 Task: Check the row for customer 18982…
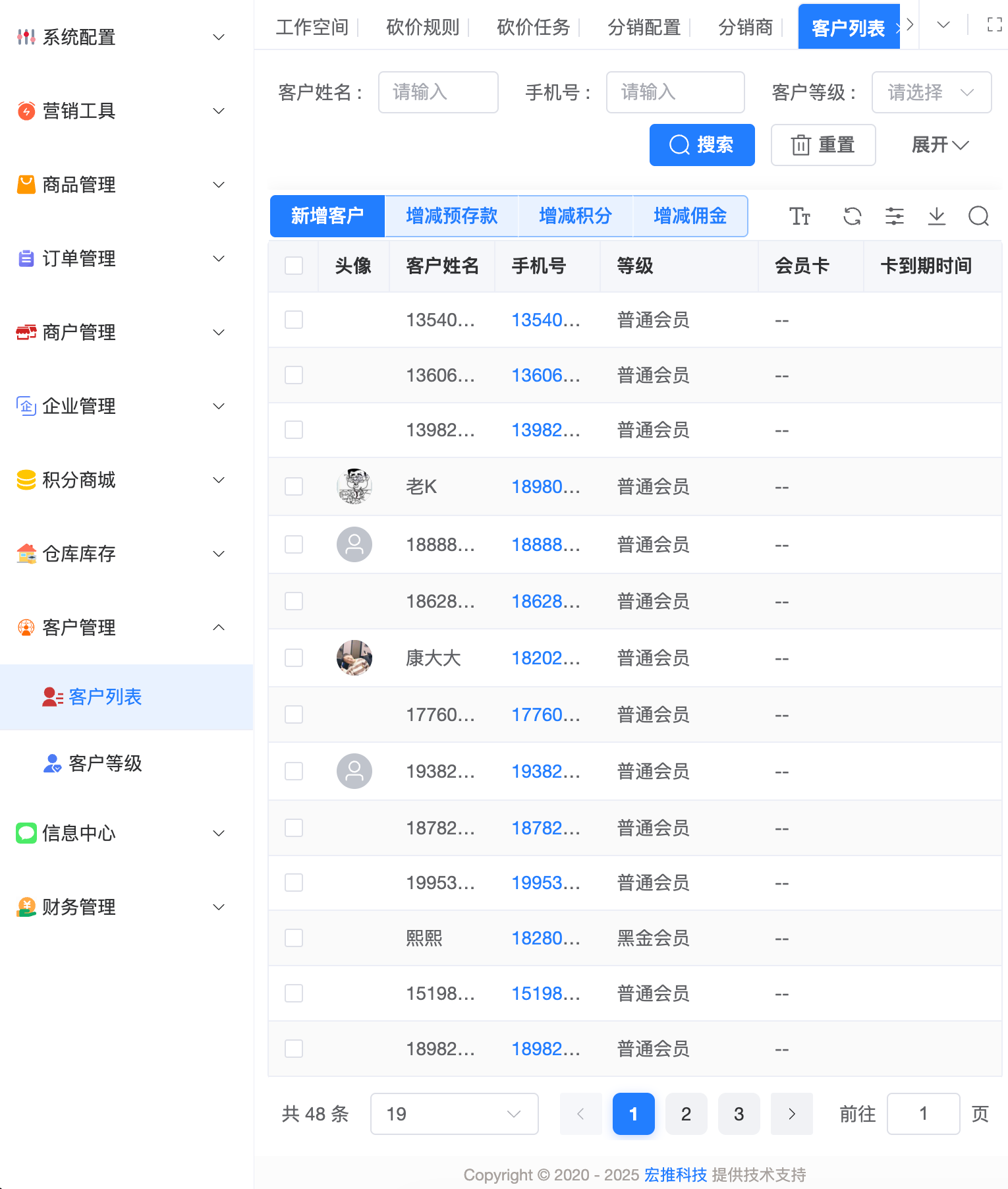[294, 1049]
